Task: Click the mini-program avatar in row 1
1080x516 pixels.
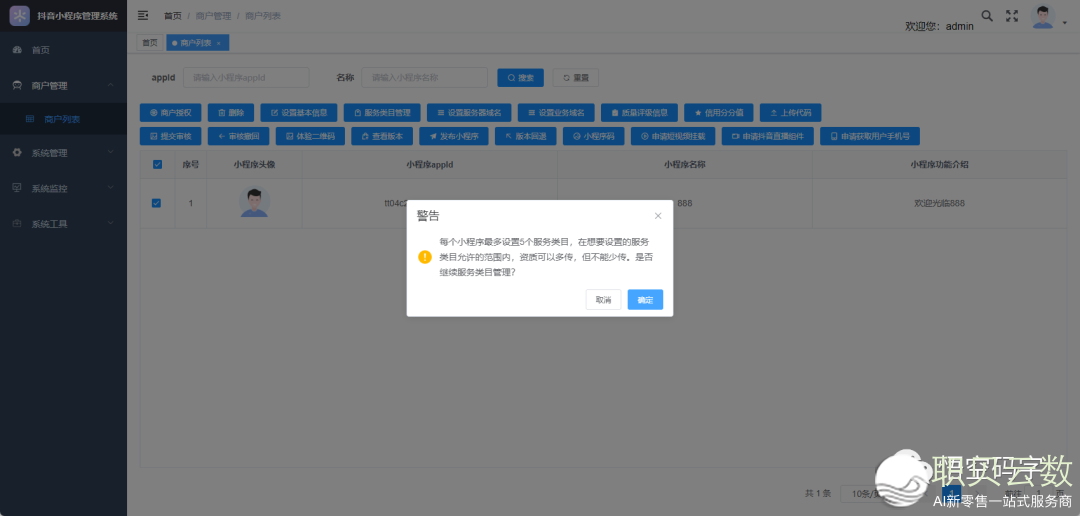Action: pos(254,203)
